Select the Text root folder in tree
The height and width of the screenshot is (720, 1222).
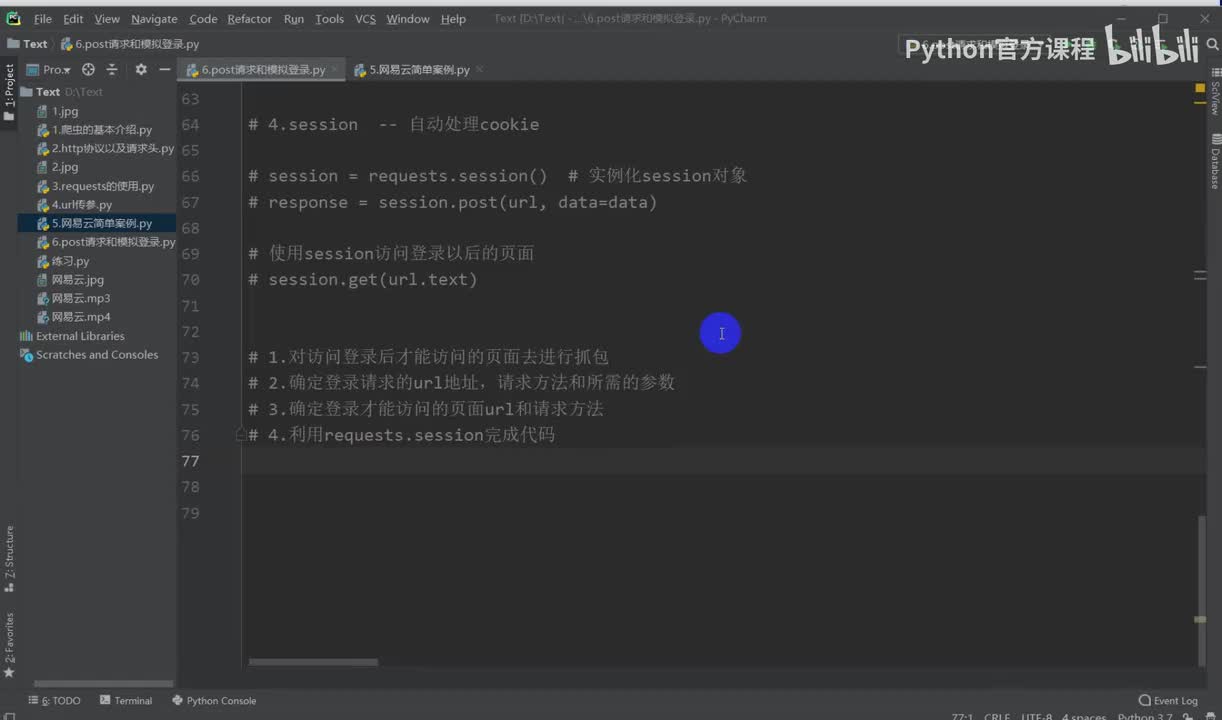coord(48,92)
